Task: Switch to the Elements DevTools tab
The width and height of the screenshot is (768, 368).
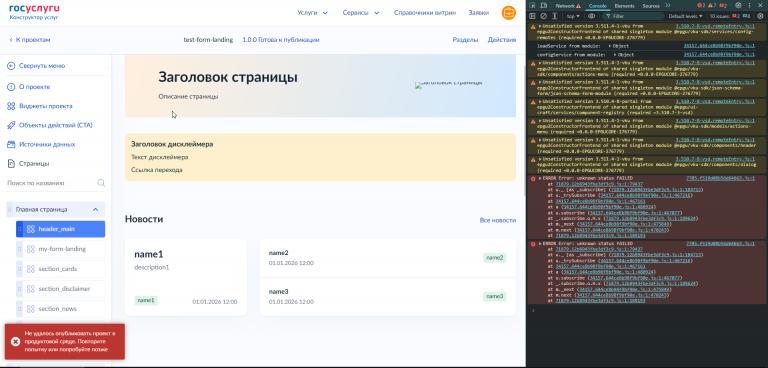Action: (x=624, y=6)
